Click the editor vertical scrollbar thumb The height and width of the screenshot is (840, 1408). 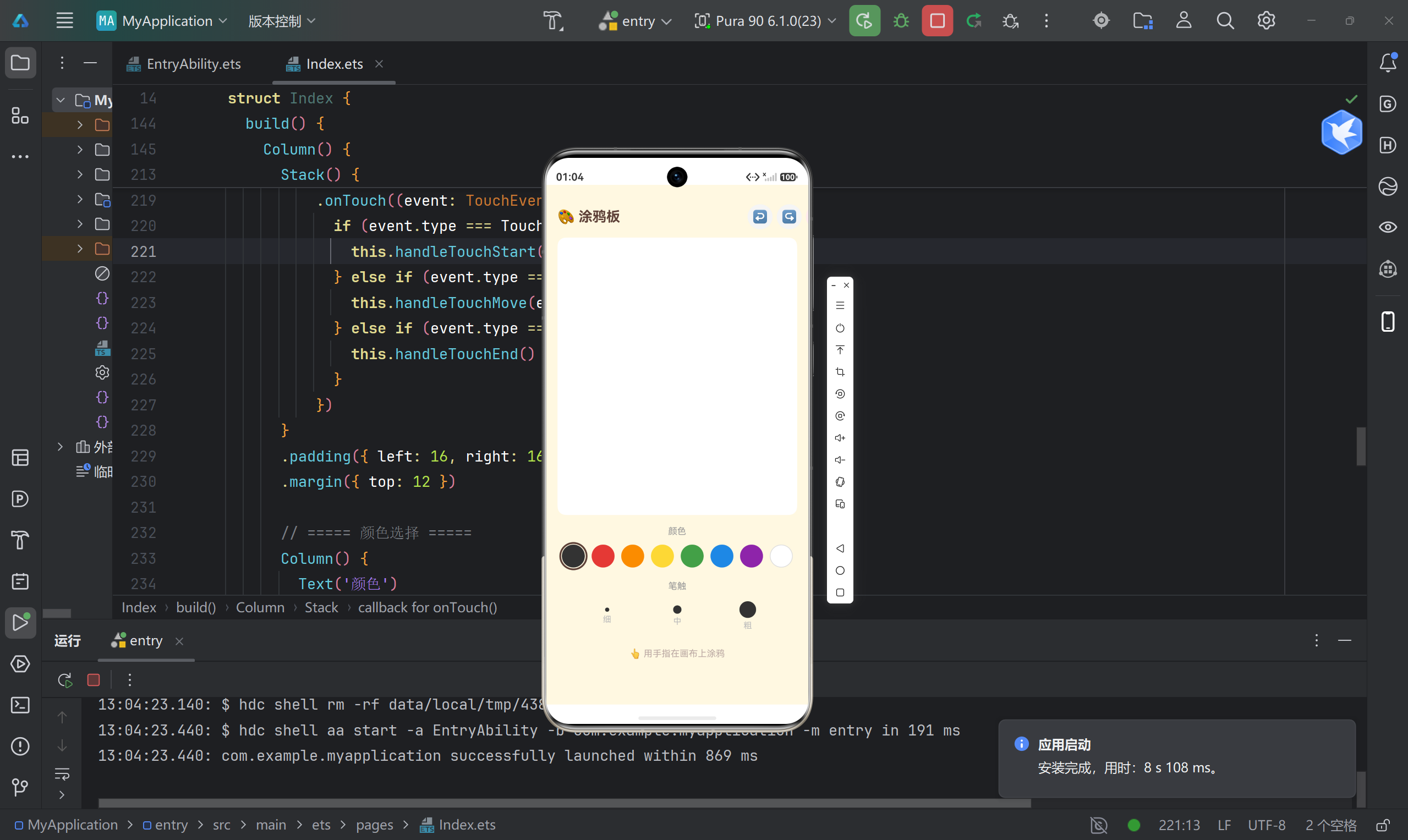(1361, 446)
